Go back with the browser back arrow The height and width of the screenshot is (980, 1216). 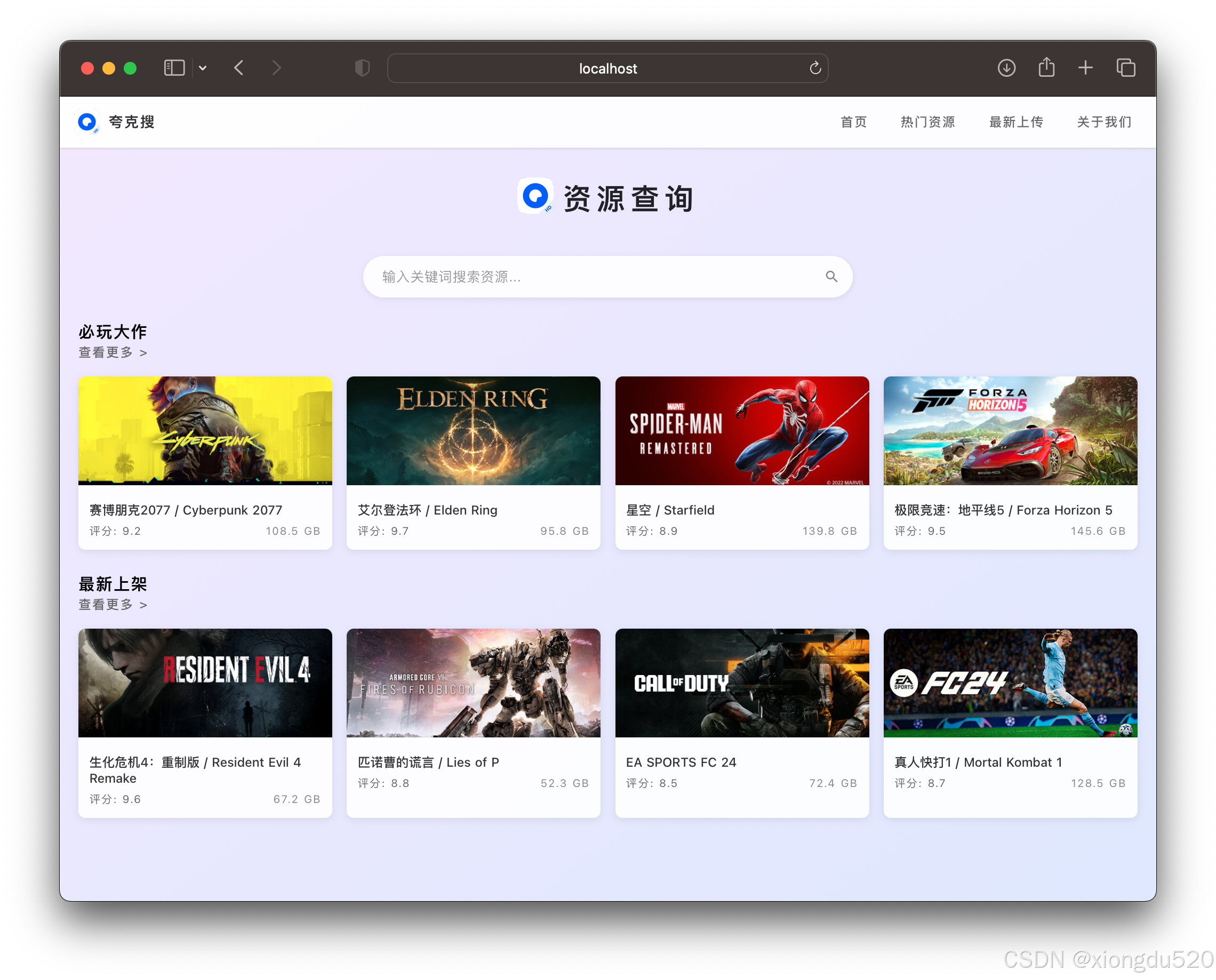pos(239,68)
